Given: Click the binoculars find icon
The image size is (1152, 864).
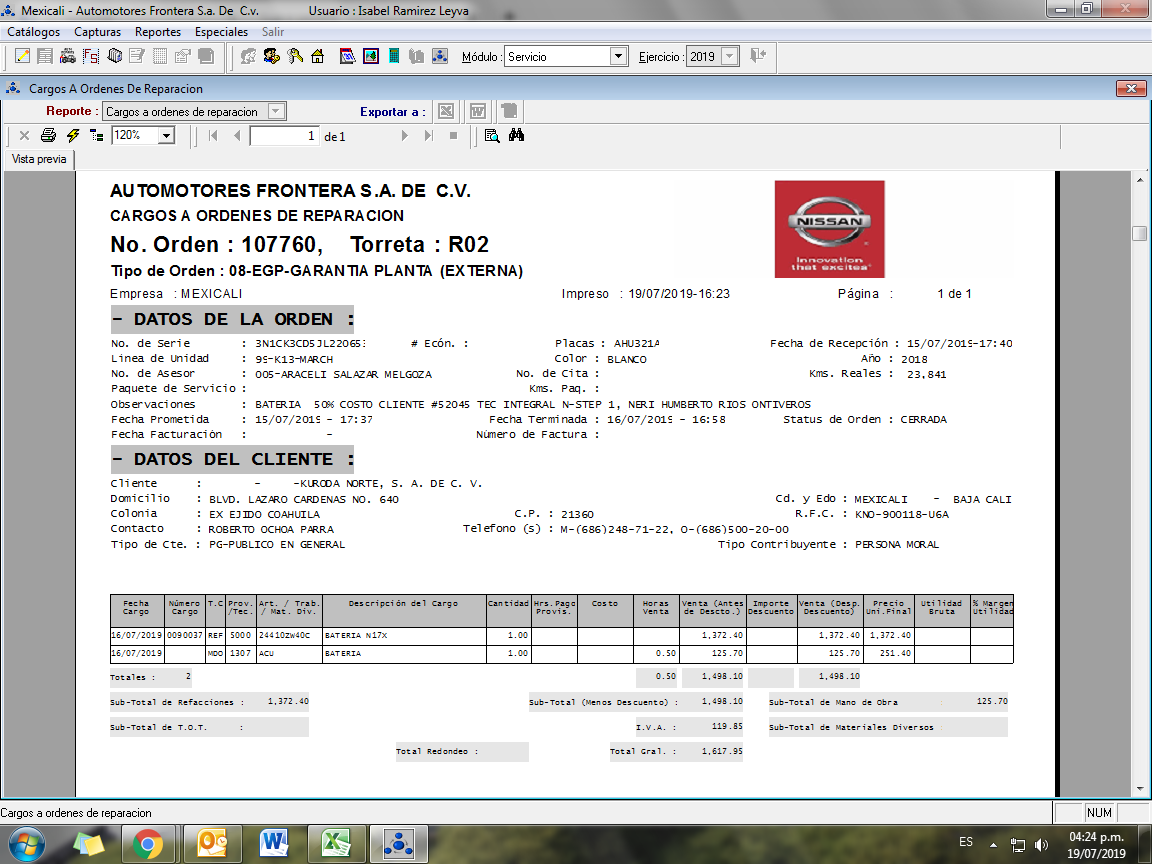Looking at the screenshot, I should click(516, 135).
